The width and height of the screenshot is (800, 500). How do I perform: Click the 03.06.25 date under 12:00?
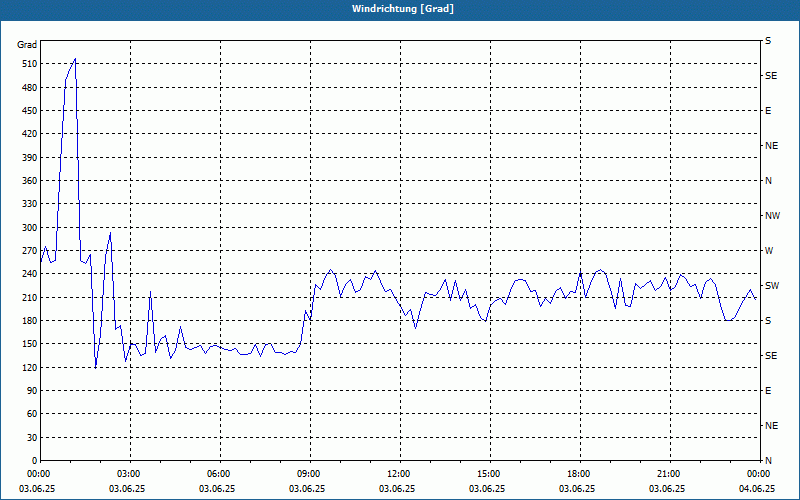[x=397, y=488]
